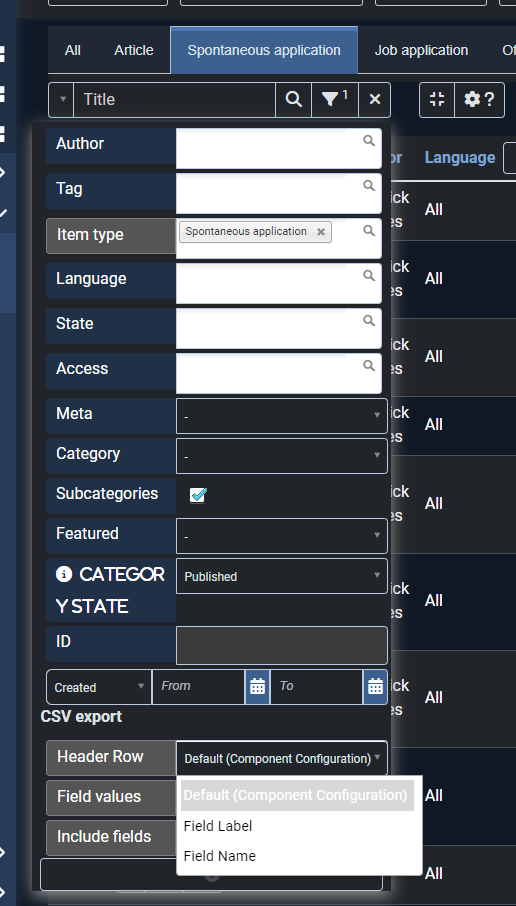Choose the Field Name option

coord(220,856)
